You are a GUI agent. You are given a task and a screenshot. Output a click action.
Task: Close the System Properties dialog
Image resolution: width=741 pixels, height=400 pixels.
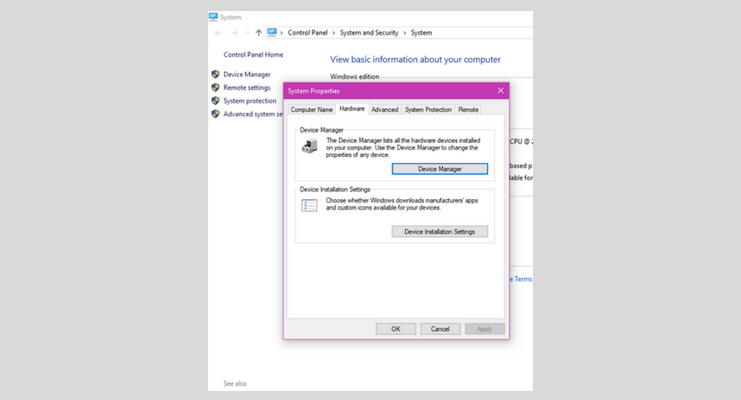click(x=500, y=91)
